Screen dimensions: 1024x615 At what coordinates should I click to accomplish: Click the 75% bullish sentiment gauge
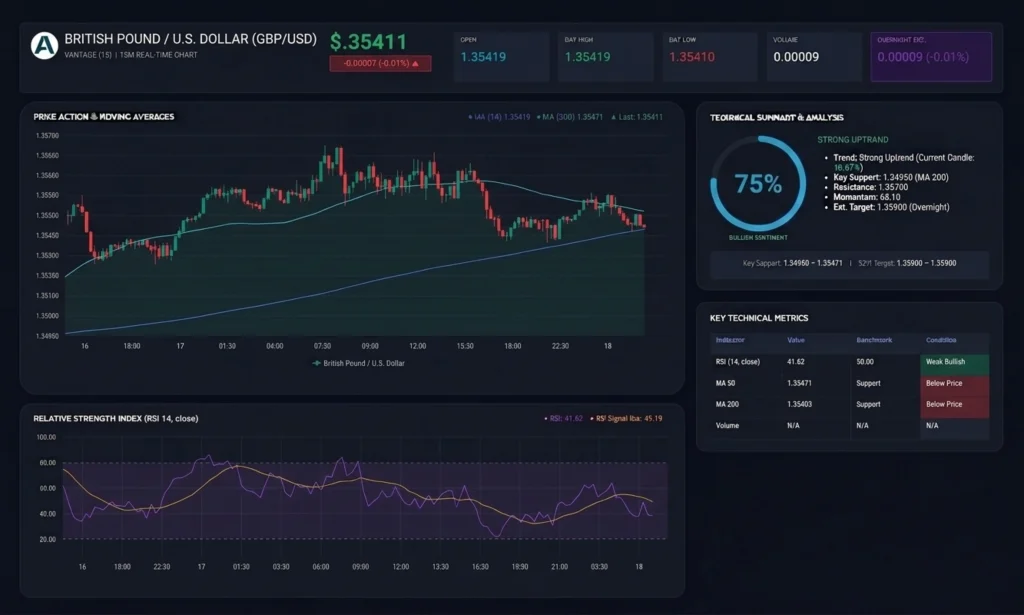(x=758, y=183)
